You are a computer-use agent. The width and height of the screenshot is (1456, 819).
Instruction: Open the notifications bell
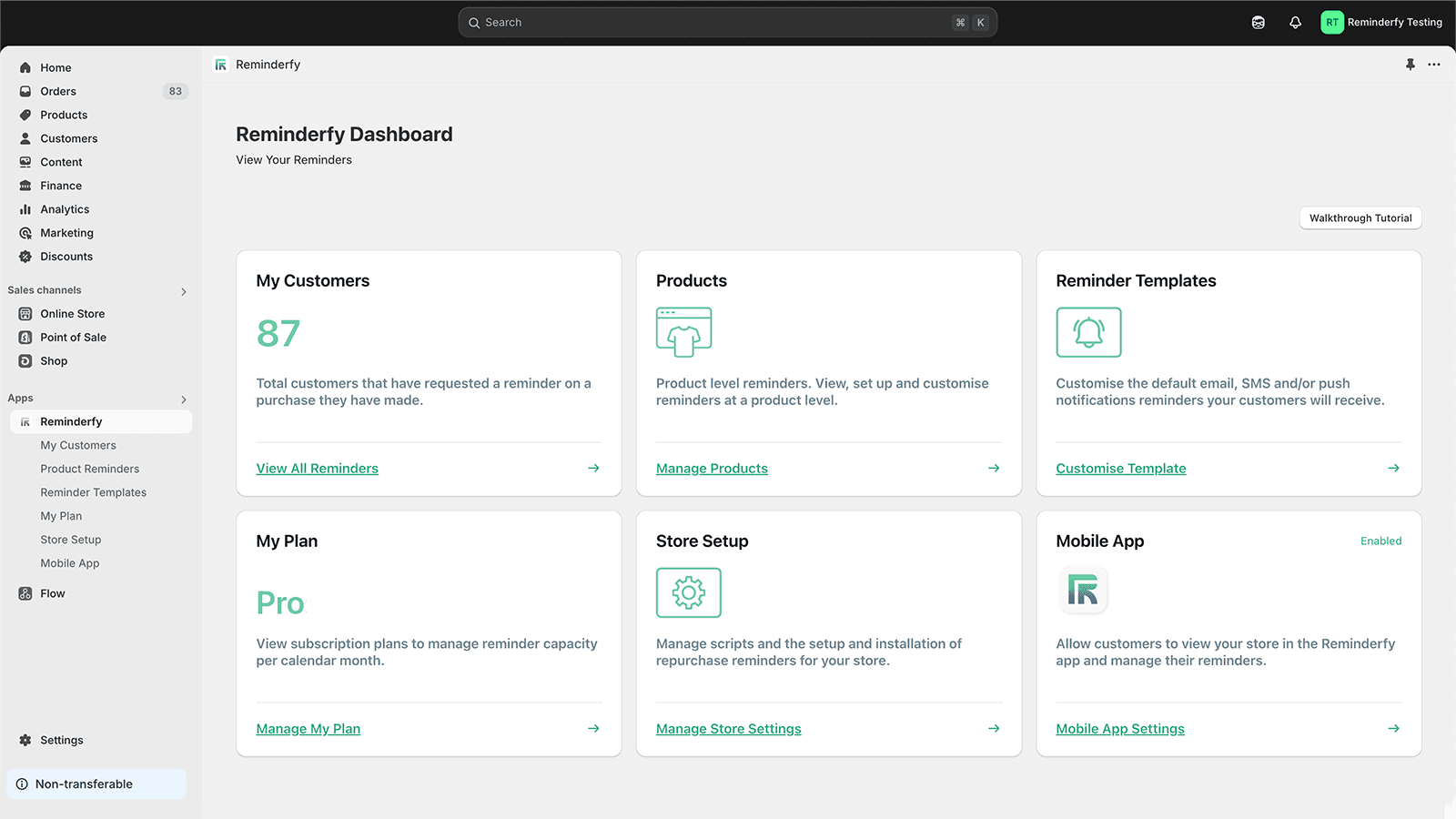coord(1295,23)
